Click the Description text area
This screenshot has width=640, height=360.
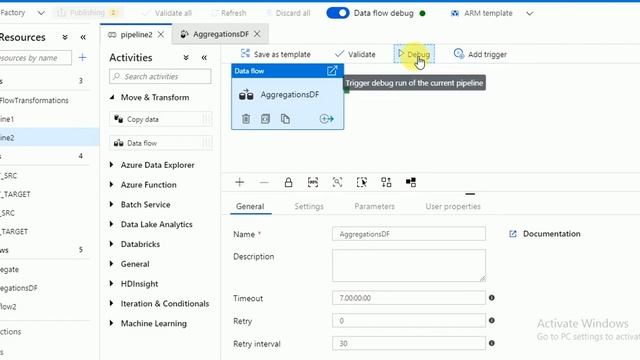(x=409, y=266)
